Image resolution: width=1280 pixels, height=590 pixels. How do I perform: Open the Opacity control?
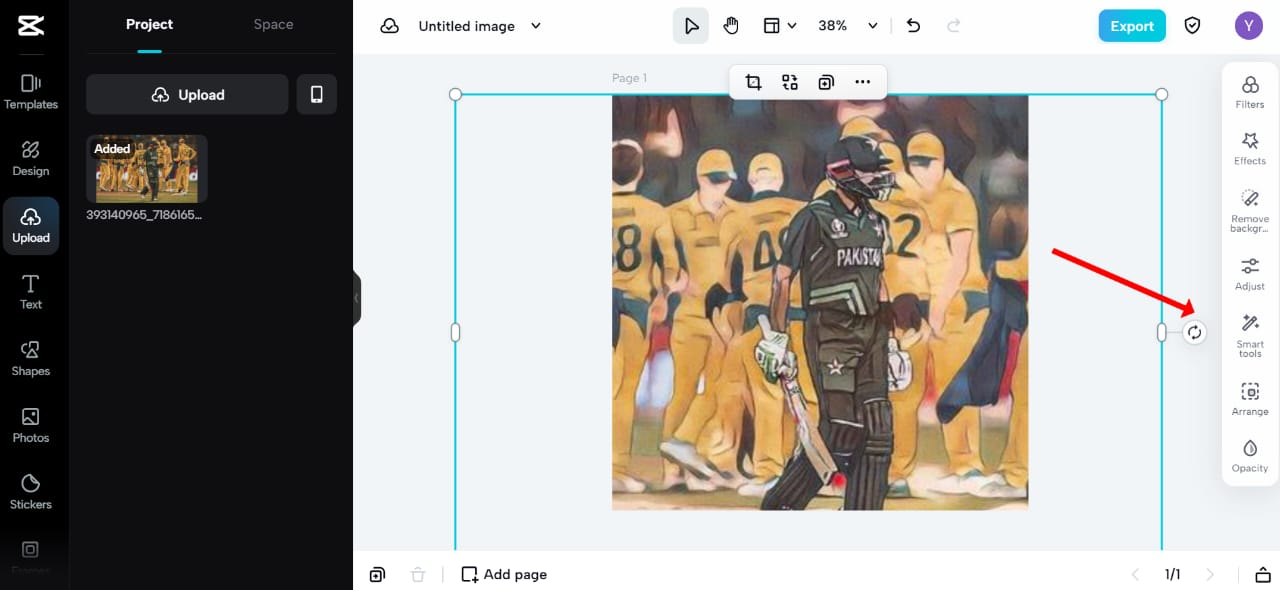pyautogui.click(x=1250, y=455)
